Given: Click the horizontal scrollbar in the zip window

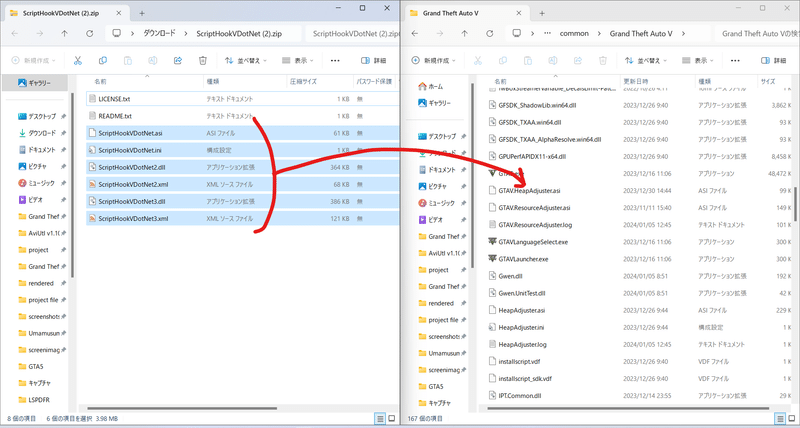Looking at the screenshot, I should click(x=182, y=408).
